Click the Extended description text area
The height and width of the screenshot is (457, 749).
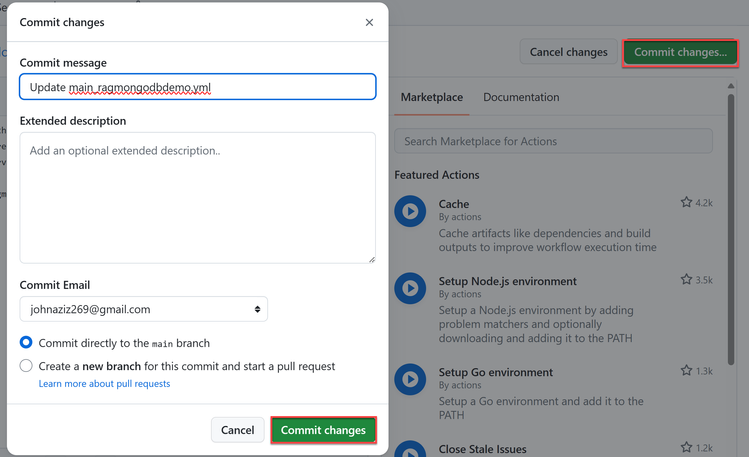(198, 197)
